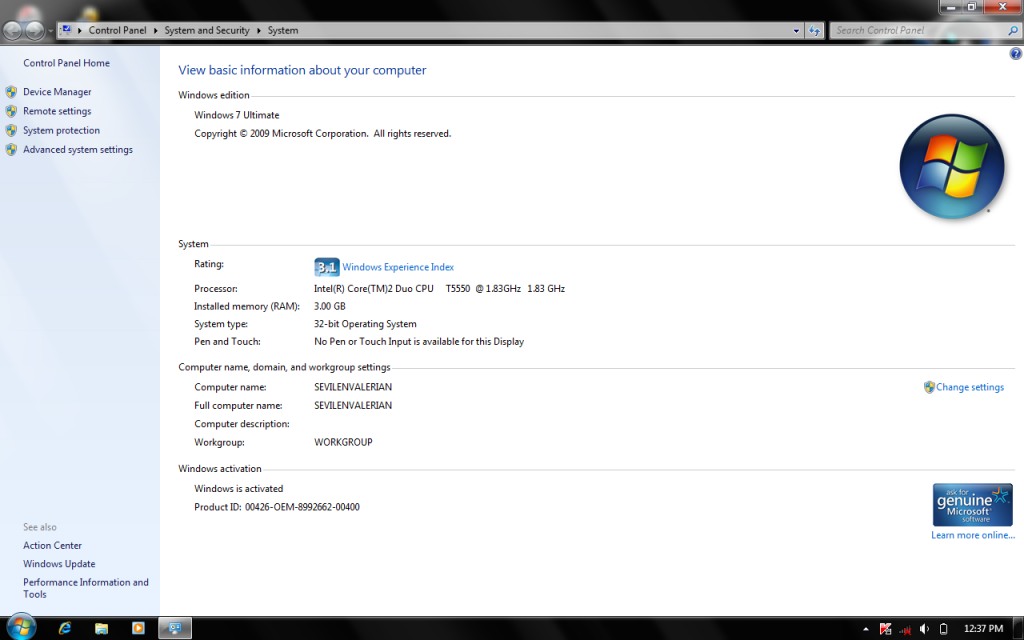Click the Change settings link

coord(970,387)
